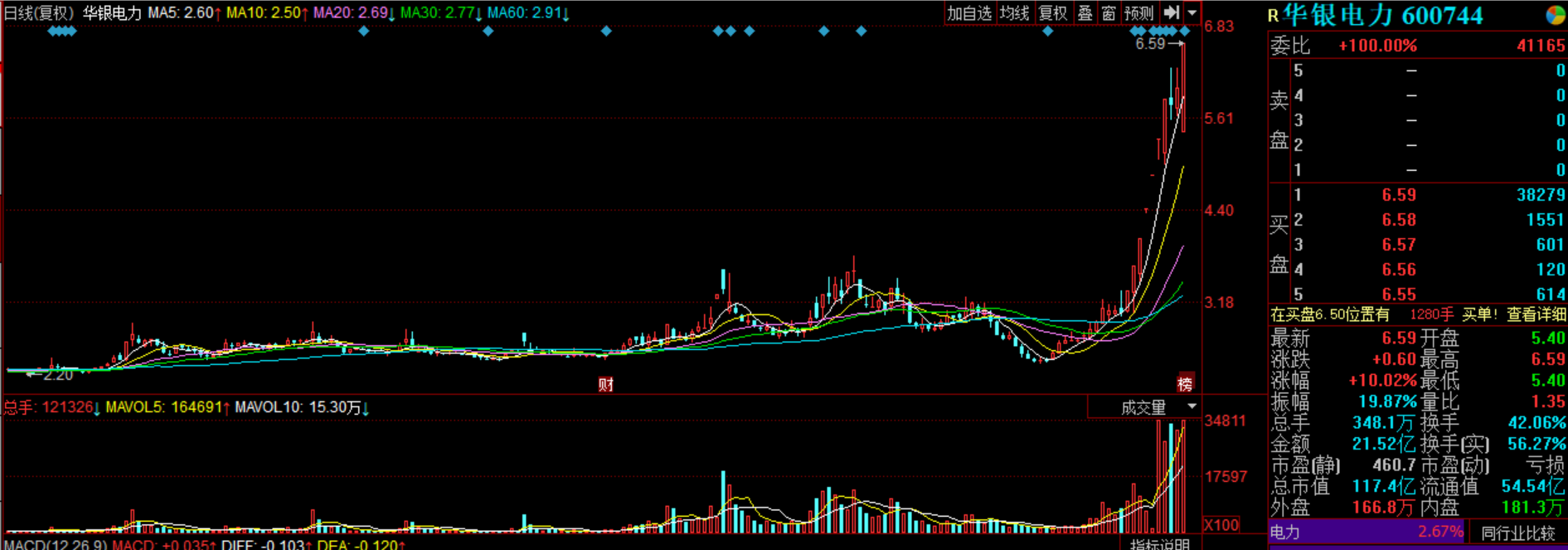Click the red 财 marker on chart
Viewport: 1568px width, 550px height.
coord(606,384)
